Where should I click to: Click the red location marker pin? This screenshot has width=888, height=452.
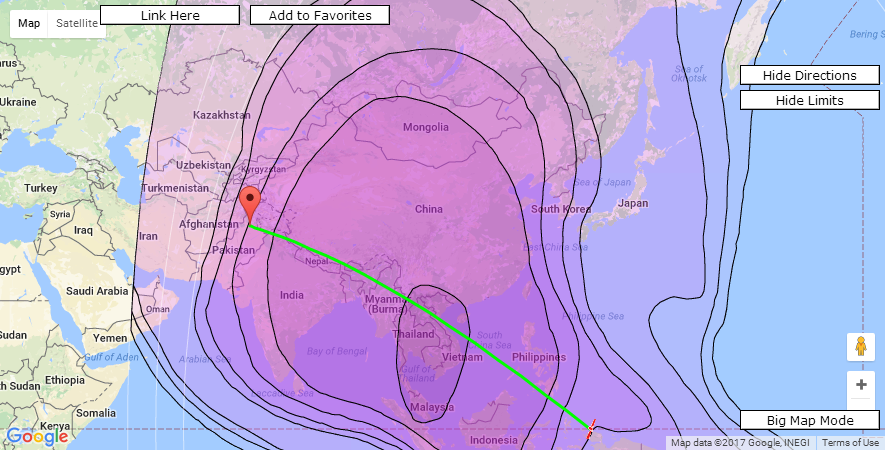pyautogui.click(x=250, y=203)
